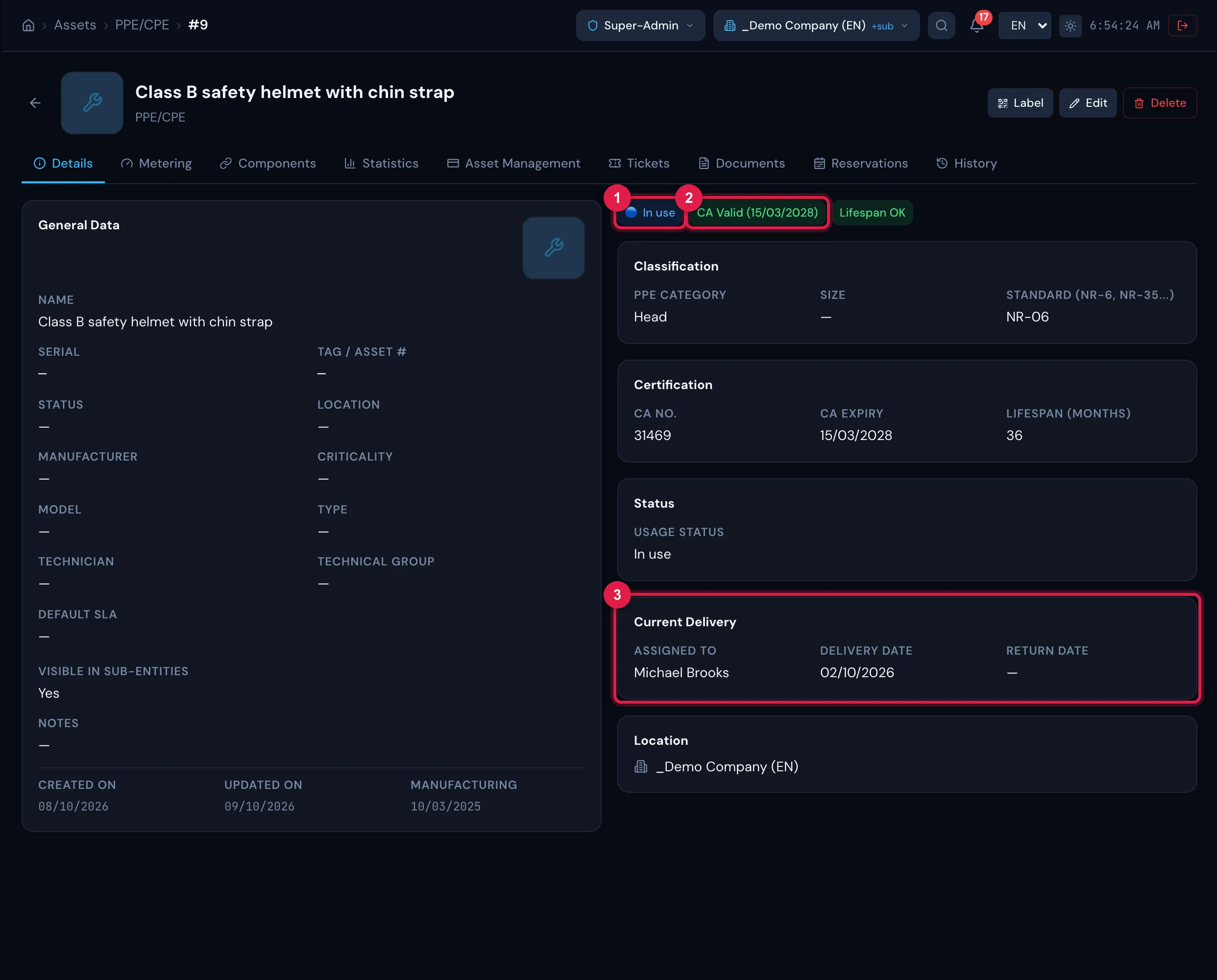Click the NR-06 standard value
The height and width of the screenshot is (980, 1217).
[1027, 317]
